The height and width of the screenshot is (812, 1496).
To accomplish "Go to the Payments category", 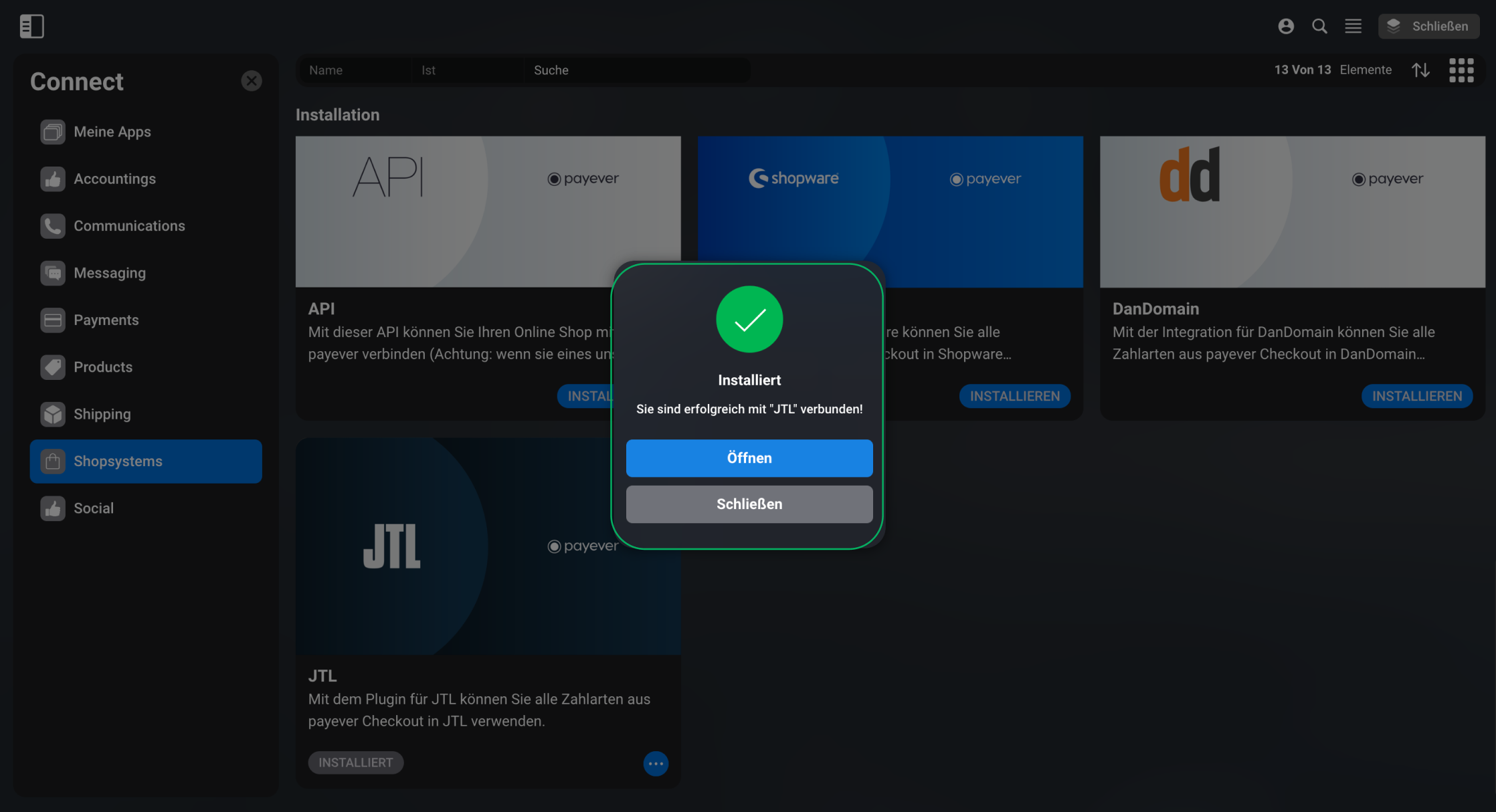I will click(146, 320).
